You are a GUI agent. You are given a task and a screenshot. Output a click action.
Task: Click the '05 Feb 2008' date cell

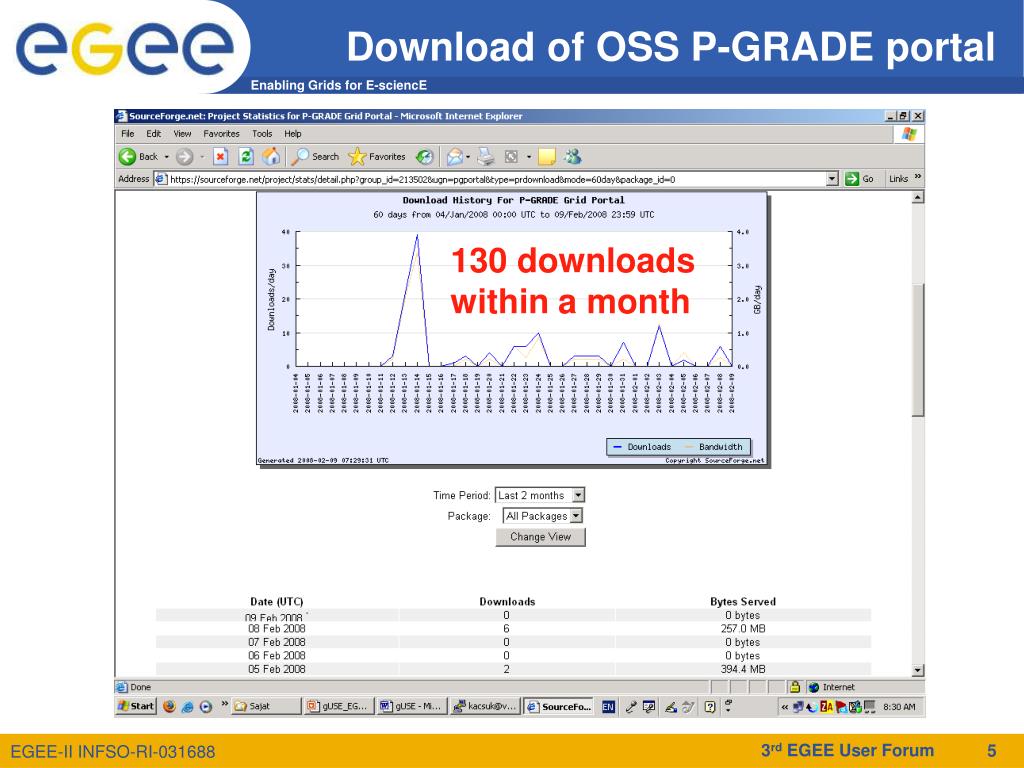click(277, 669)
